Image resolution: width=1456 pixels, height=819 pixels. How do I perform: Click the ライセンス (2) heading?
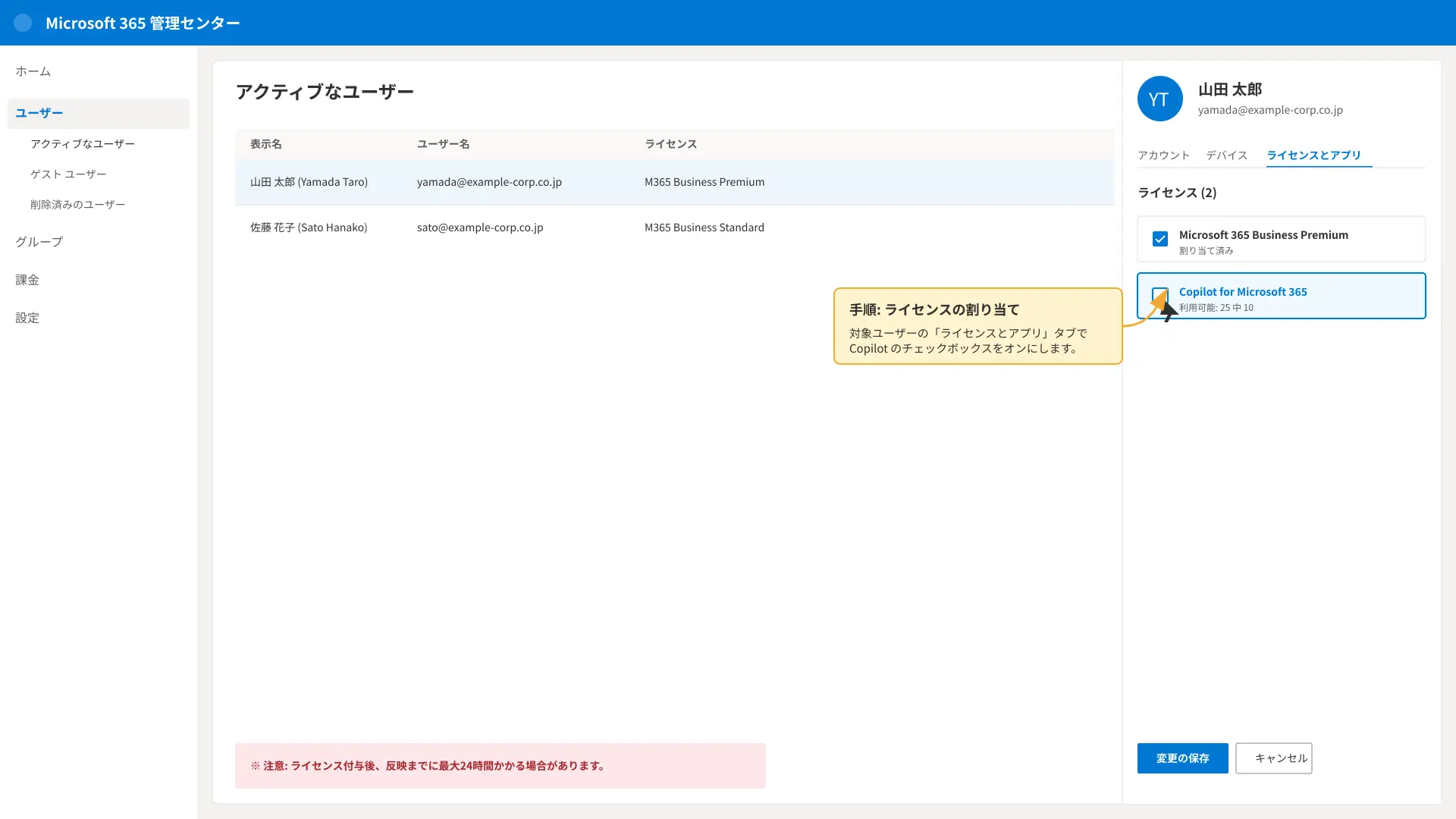point(1177,193)
